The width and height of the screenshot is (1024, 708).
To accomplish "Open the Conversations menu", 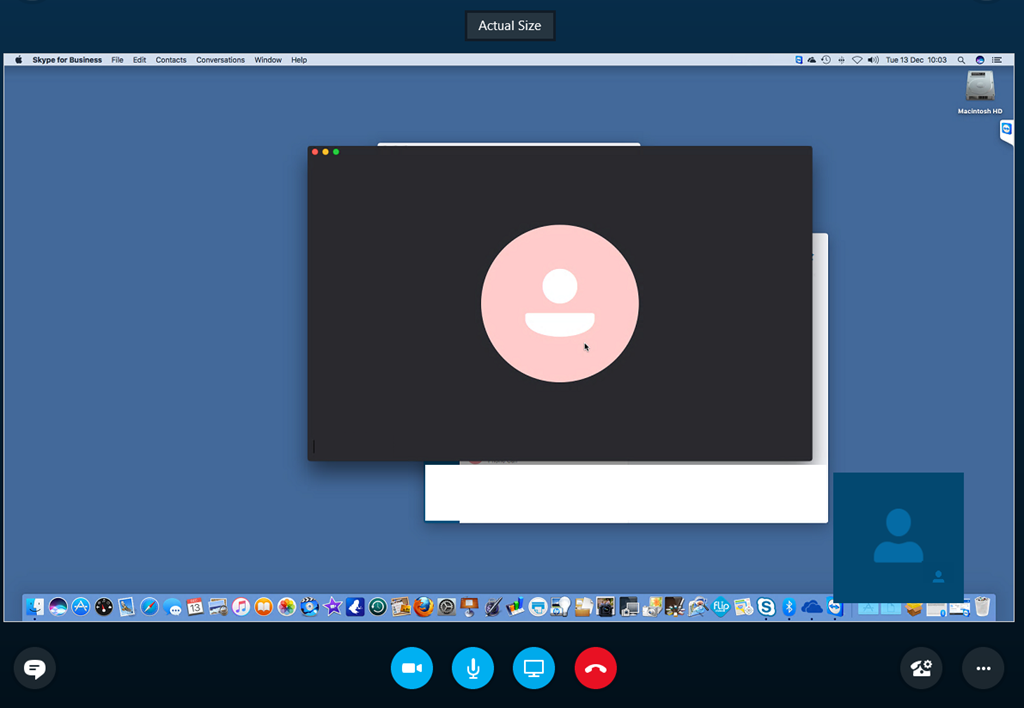I will [x=220, y=60].
